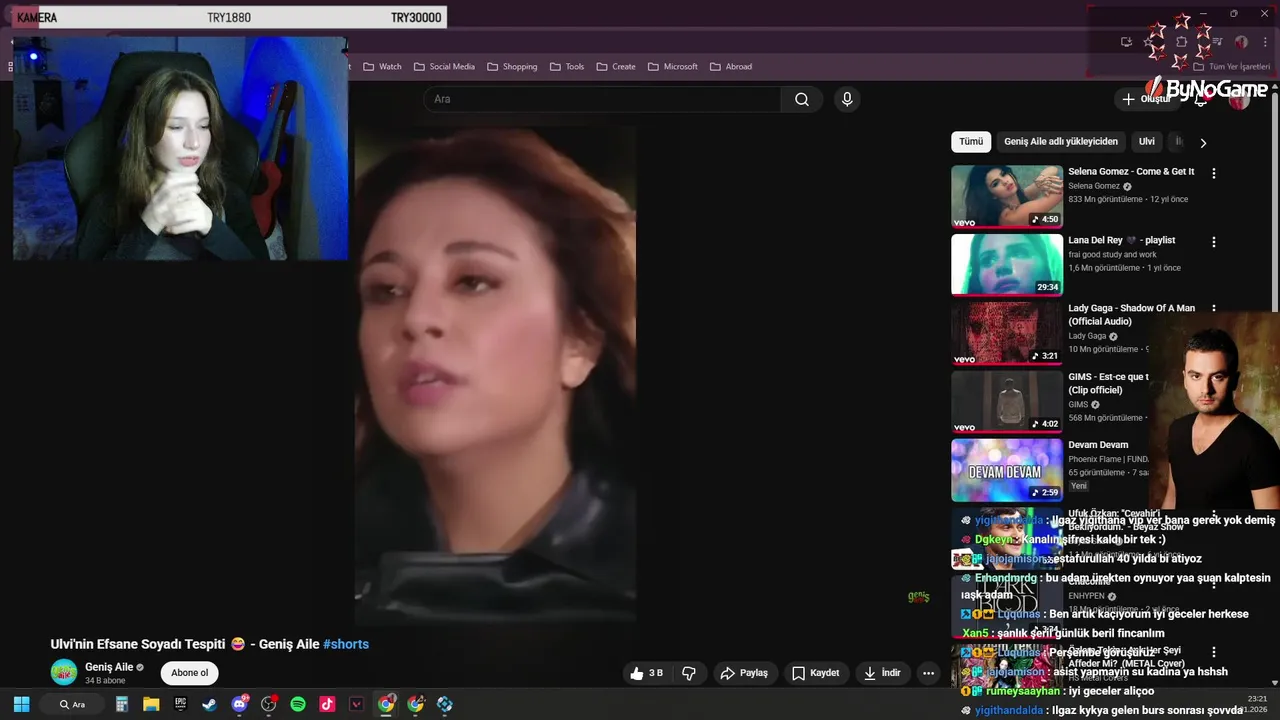Open Valorant icon in the taskbar
Screen dimensions: 1280x720
pyautogui.click(x=356, y=704)
